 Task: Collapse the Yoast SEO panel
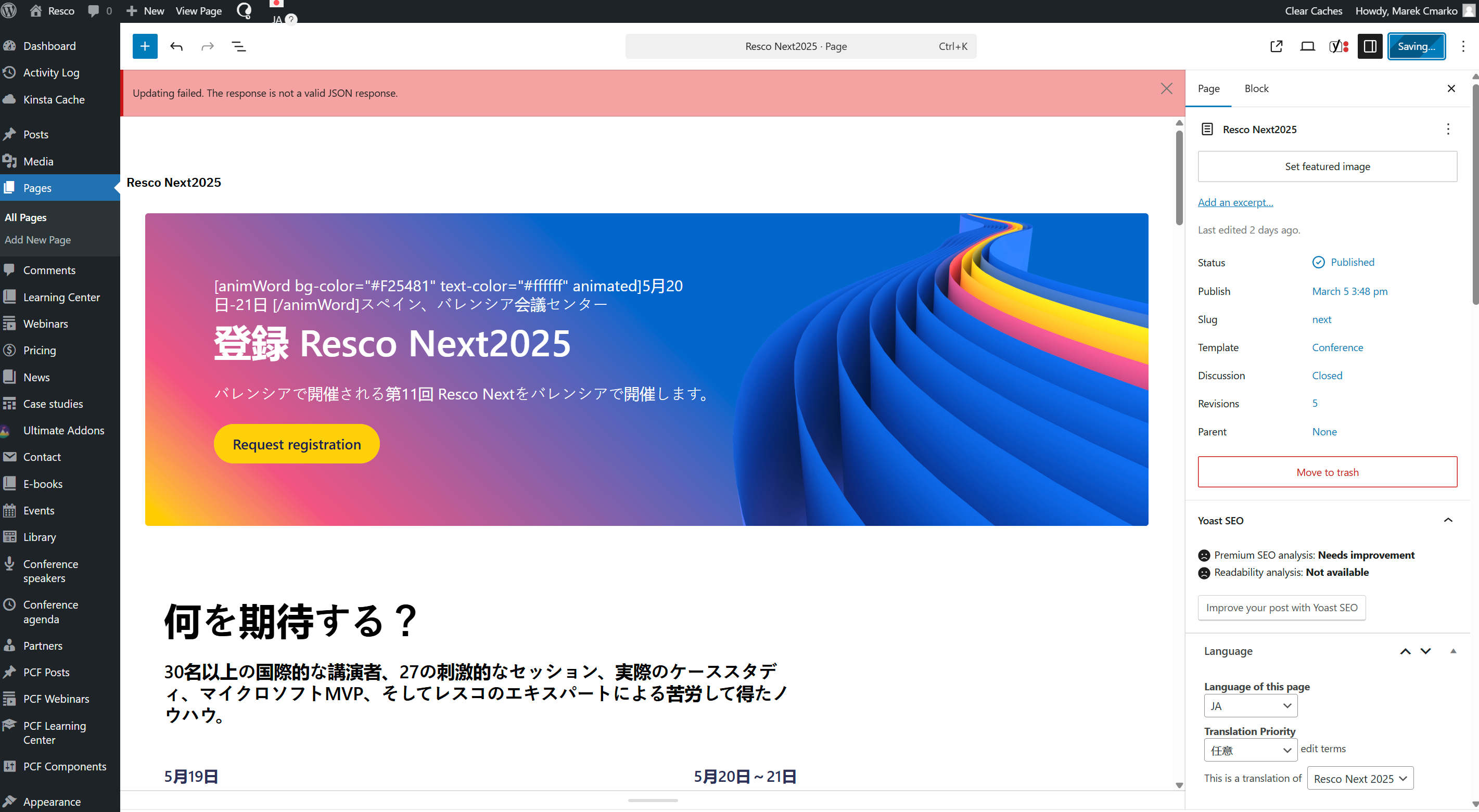click(1447, 520)
